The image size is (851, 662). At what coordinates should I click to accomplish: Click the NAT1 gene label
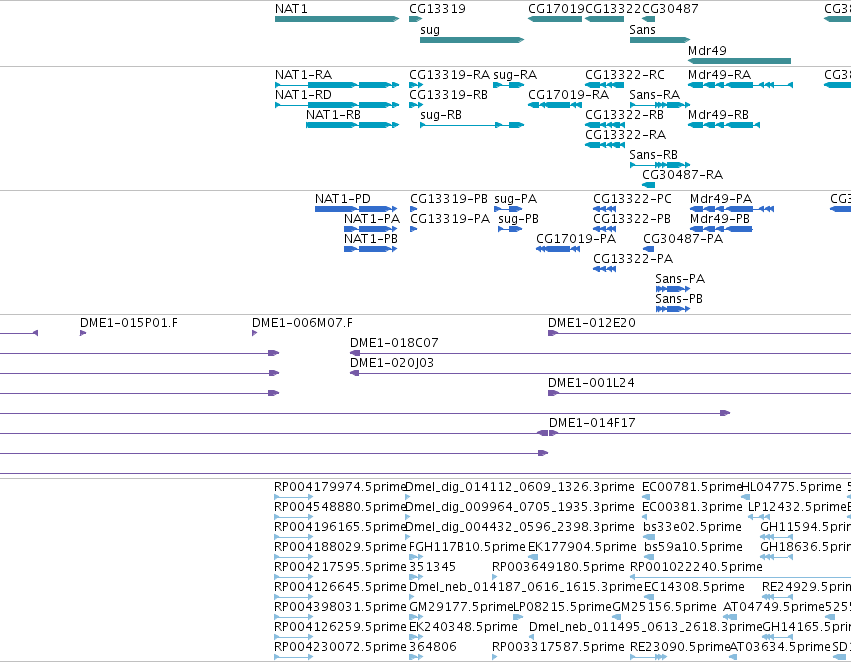291,9
